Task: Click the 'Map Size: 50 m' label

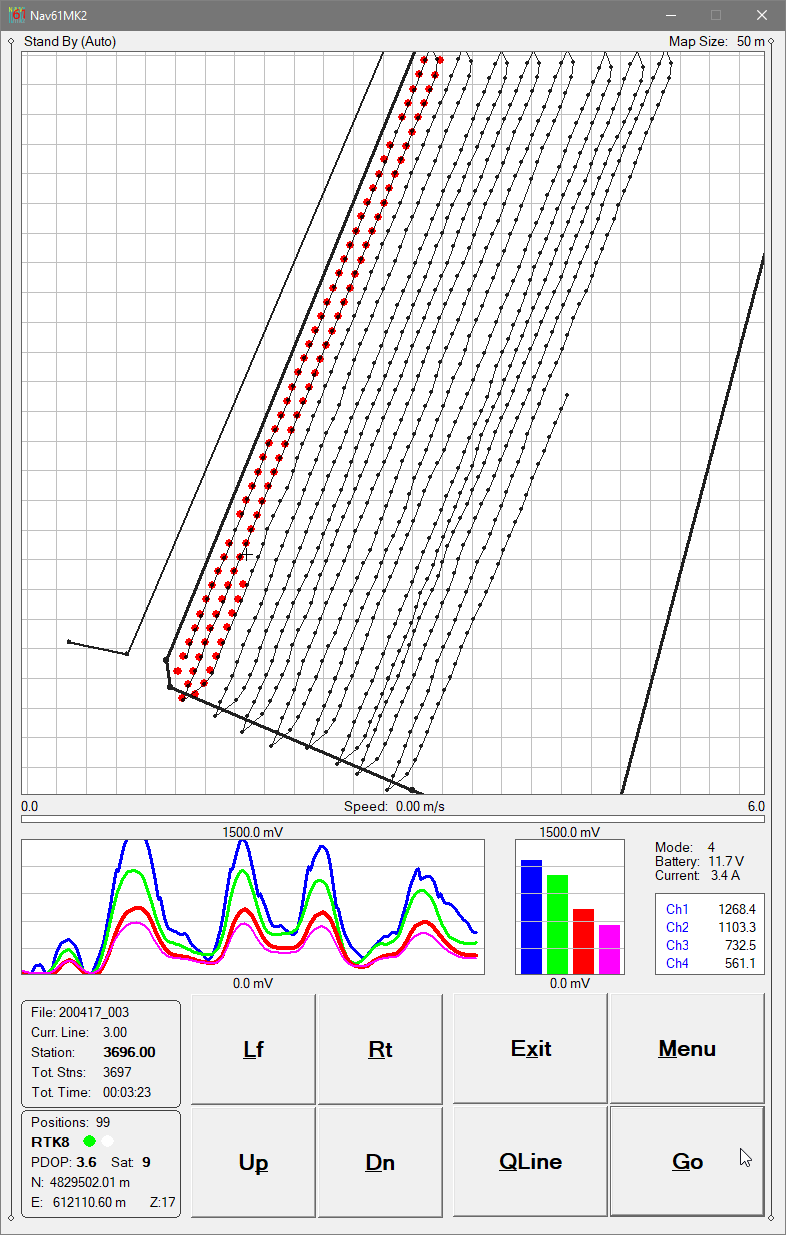Action: pyautogui.click(x=716, y=41)
